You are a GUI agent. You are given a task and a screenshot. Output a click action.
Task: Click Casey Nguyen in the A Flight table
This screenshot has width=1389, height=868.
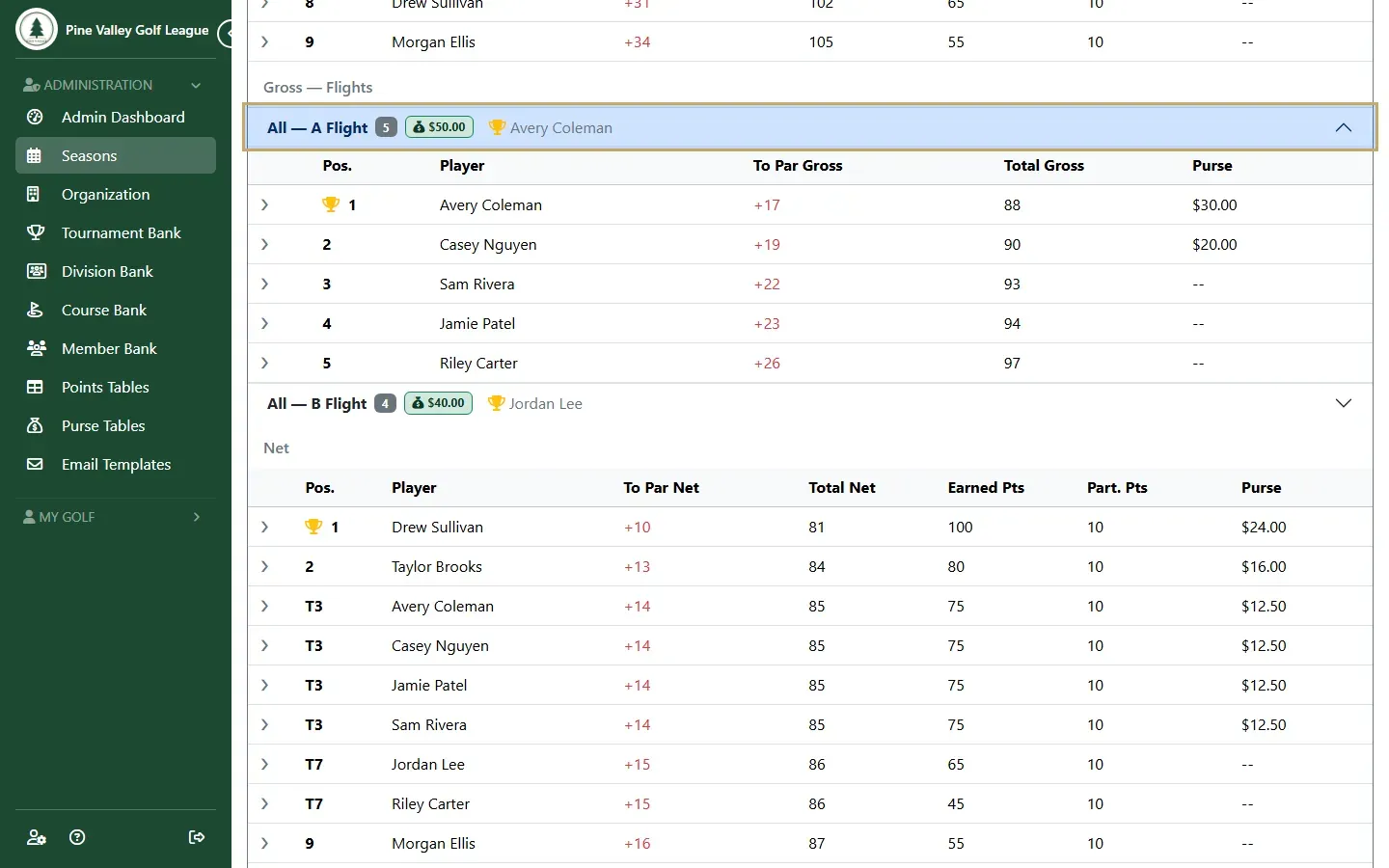[x=488, y=245]
